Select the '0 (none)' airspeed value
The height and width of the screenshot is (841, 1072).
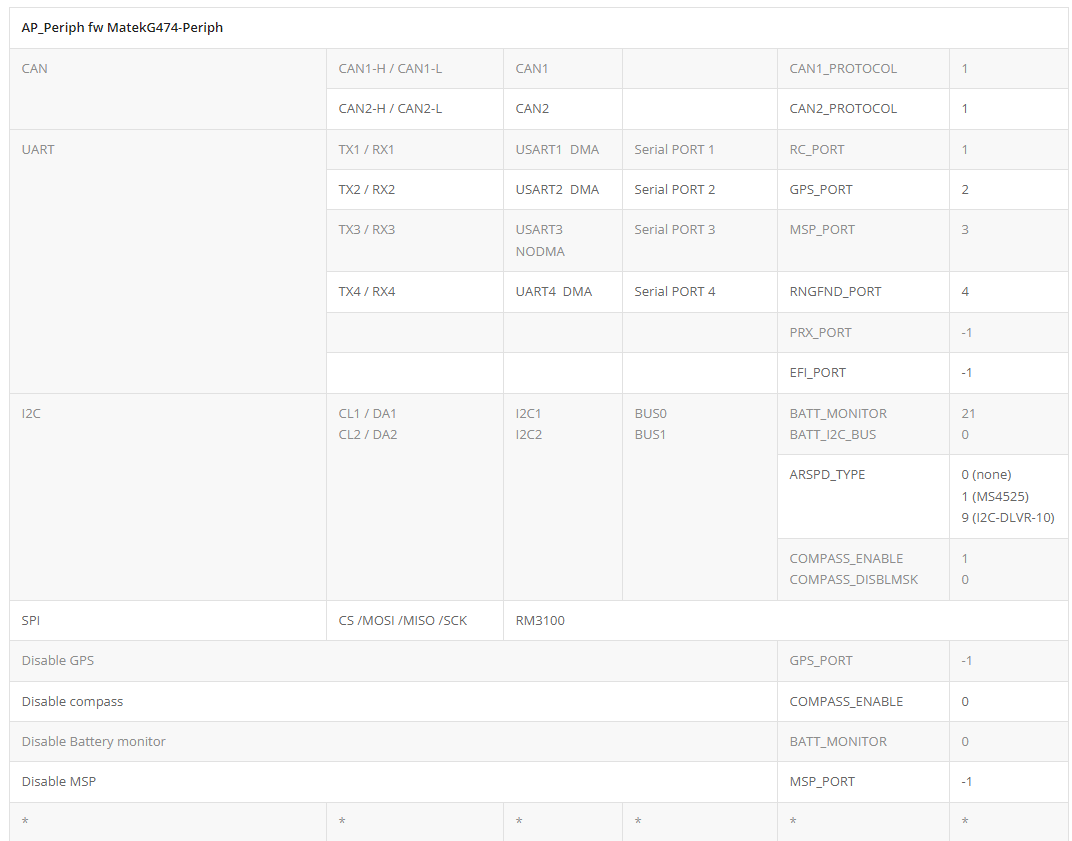(986, 475)
